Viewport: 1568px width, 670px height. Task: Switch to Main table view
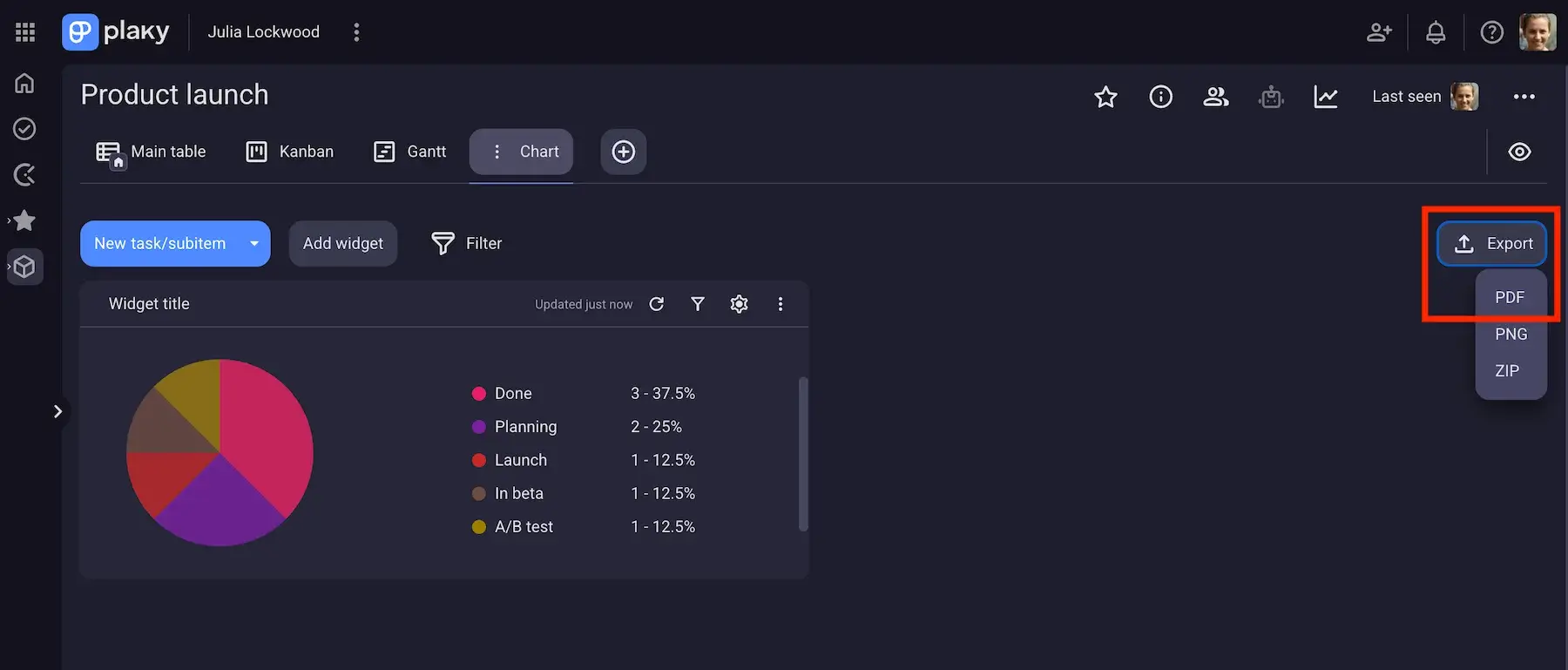(152, 152)
